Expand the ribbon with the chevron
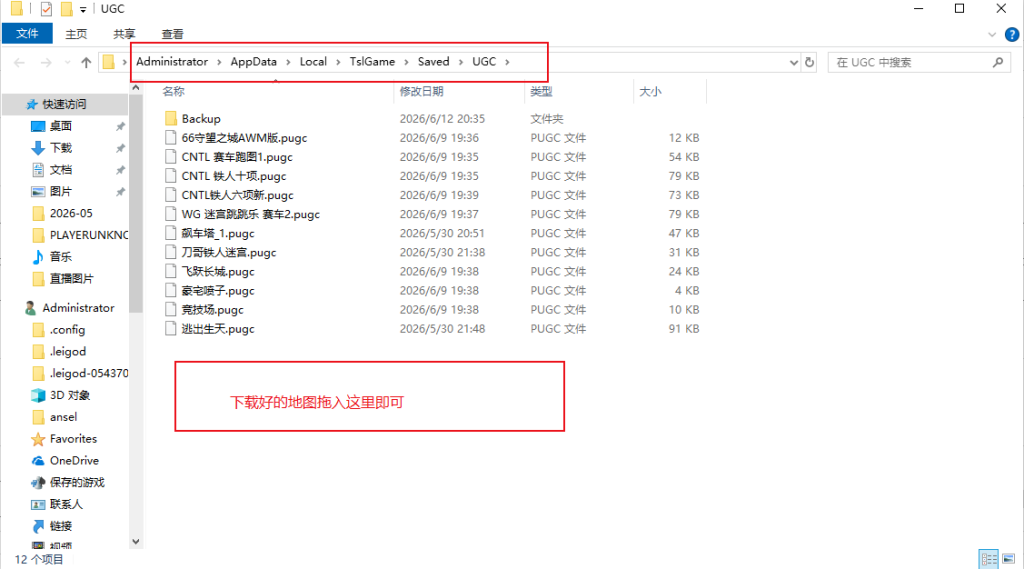The image size is (1024, 569). point(992,35)
